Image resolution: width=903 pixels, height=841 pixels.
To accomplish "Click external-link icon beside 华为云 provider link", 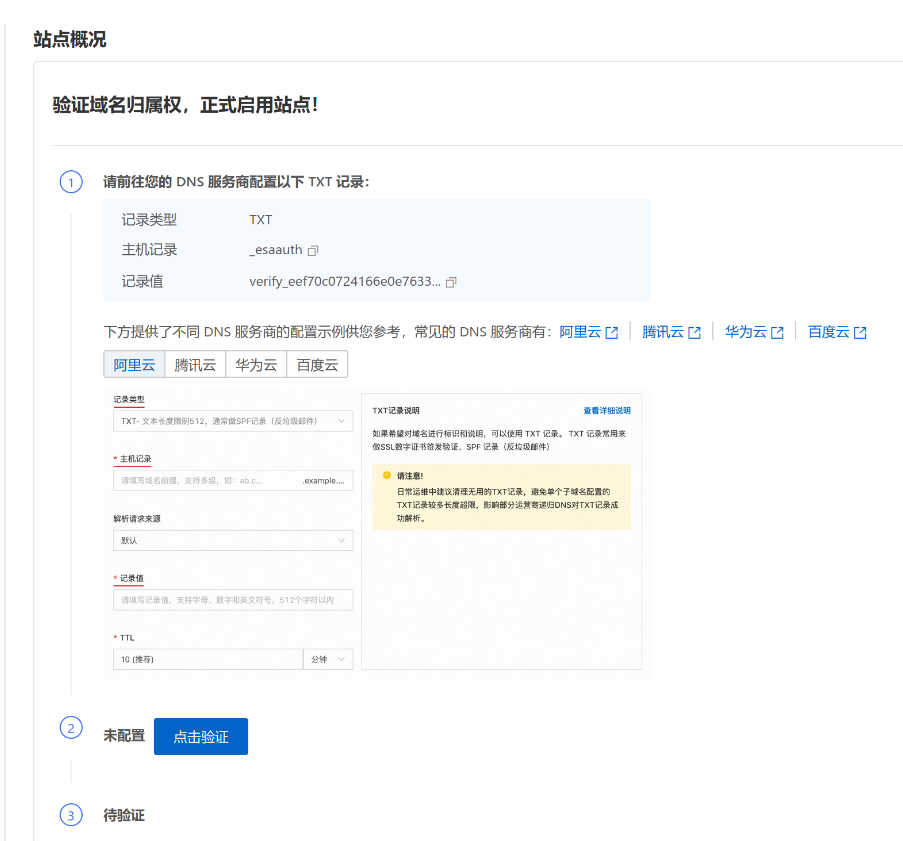I will click(x=777, y=333).
